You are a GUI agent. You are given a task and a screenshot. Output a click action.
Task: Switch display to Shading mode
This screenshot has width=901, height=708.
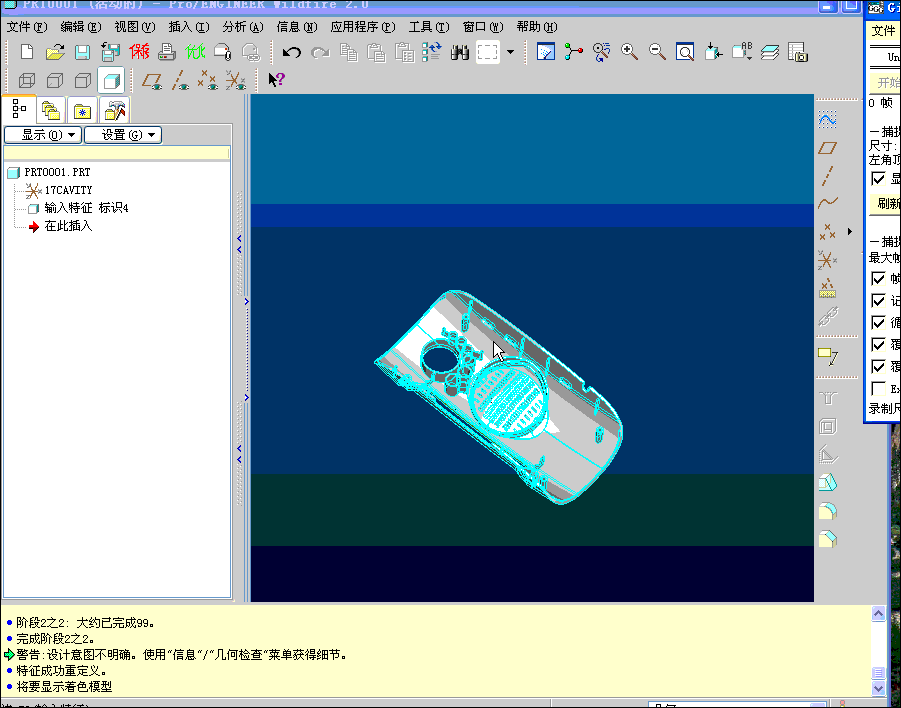click(x=111, y=80)
